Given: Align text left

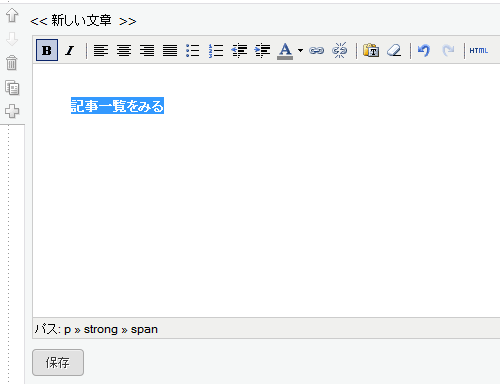Looking at the screenshot, I should (x=101, y=50).
